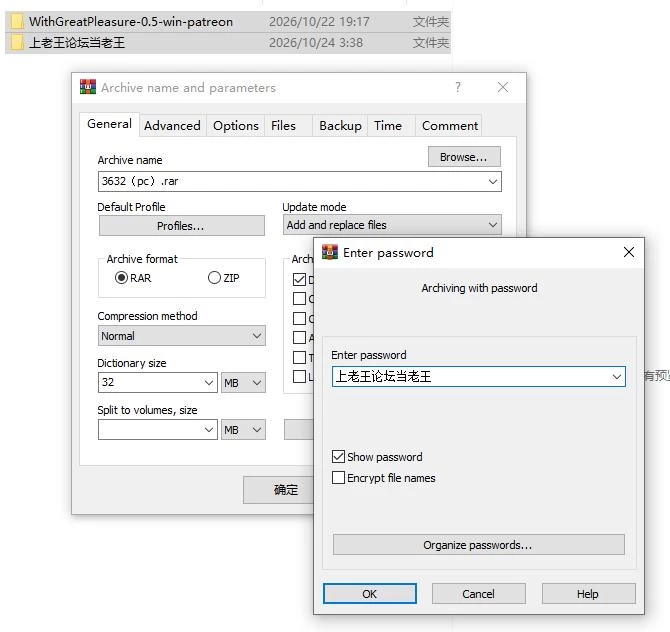Open the Comment tab
This screenshot has width=670, height=632.
[x=450, y=126]
